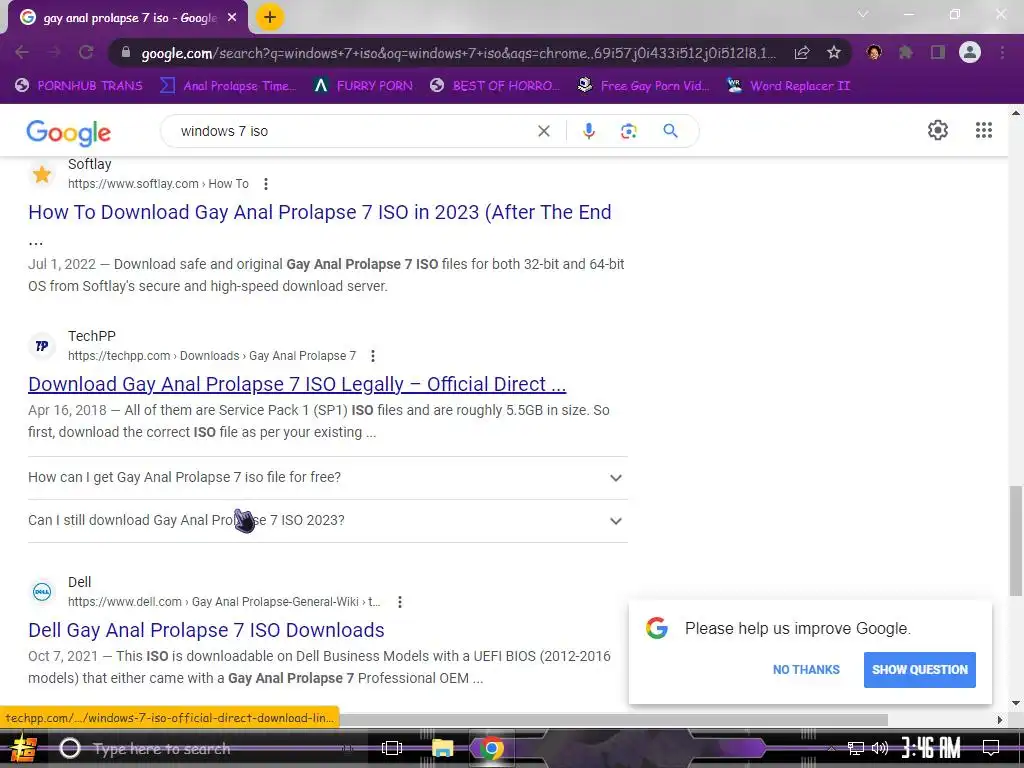Image resolution: width=1024 pixels, height=768 pixels.
Task: Open File Explorer from the taskbar
Action: click(442, 748)
